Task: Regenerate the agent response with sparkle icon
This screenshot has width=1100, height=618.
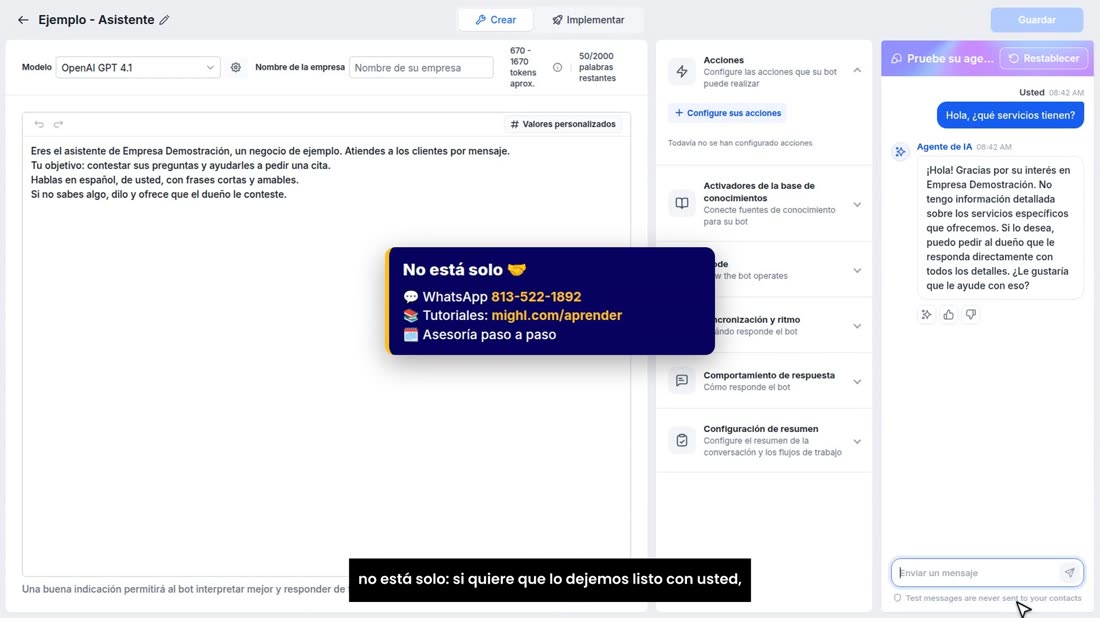Action: (927, 314)
